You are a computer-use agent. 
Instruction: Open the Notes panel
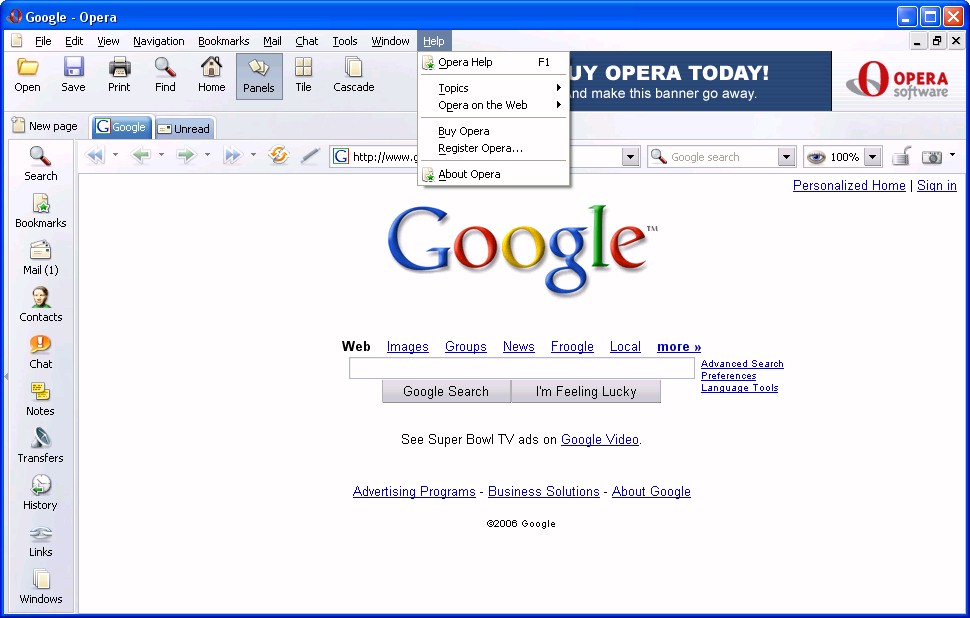click(41, 399)
